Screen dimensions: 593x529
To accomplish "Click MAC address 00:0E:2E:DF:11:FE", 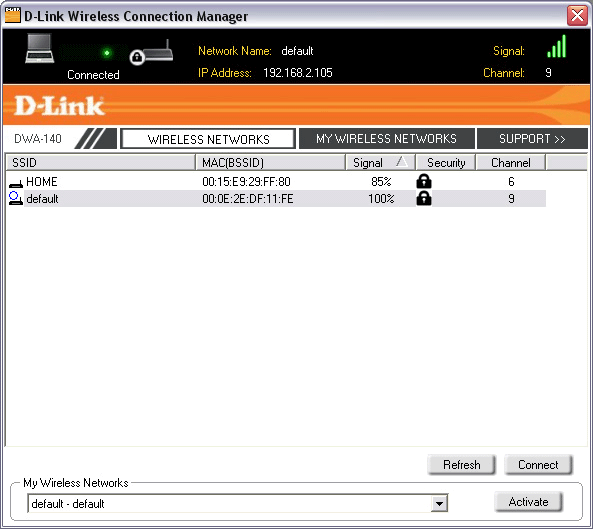I will (x=248, y=199).
